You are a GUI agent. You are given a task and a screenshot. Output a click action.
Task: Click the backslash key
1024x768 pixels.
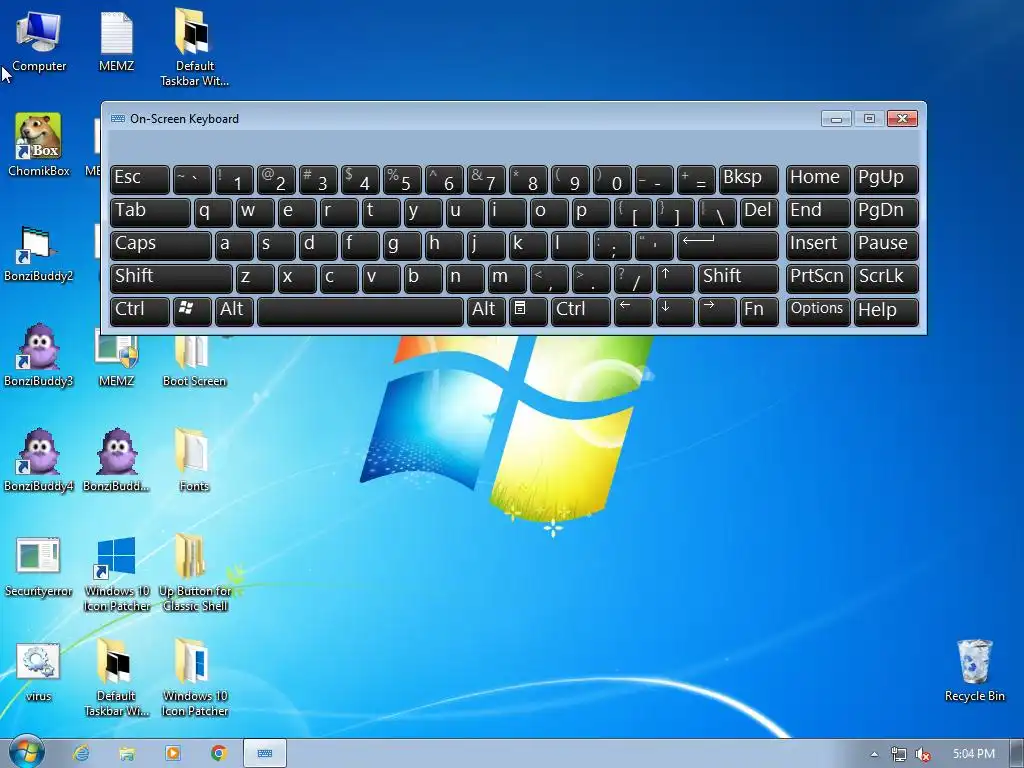[717, 212]
